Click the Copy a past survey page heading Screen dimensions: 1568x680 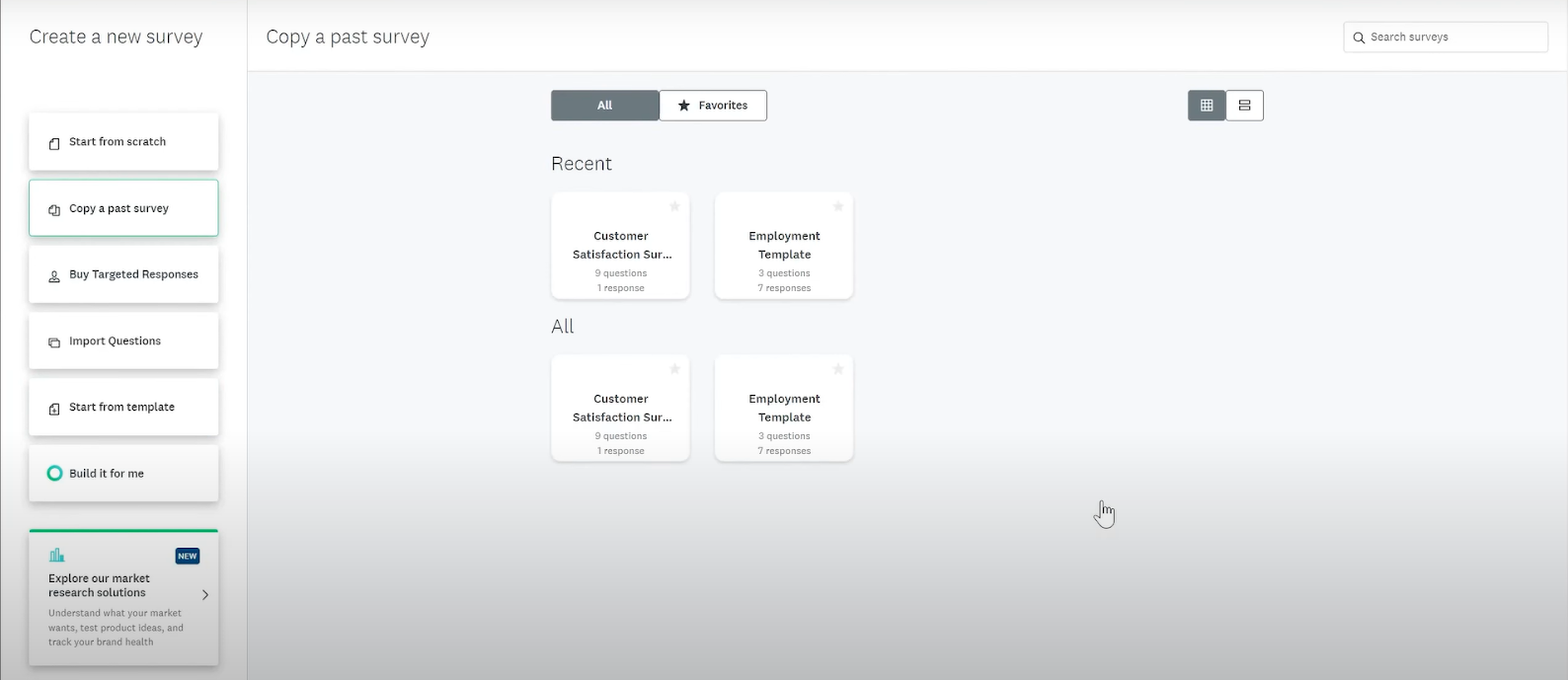pyautogui.click(x=348, y=38)
